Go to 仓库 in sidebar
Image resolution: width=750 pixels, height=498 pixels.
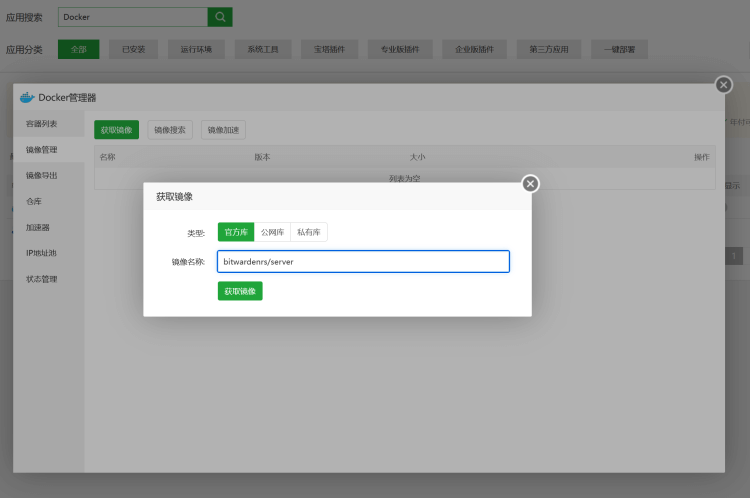34,201
